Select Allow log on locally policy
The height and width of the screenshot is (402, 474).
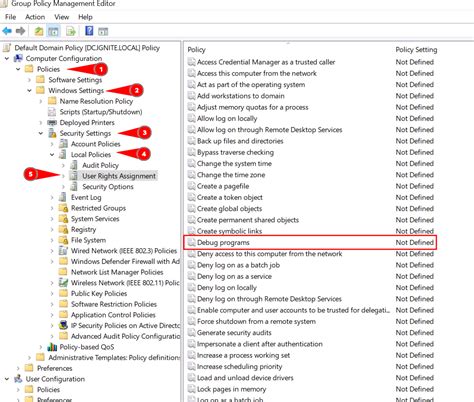click(x=227, y=118)
